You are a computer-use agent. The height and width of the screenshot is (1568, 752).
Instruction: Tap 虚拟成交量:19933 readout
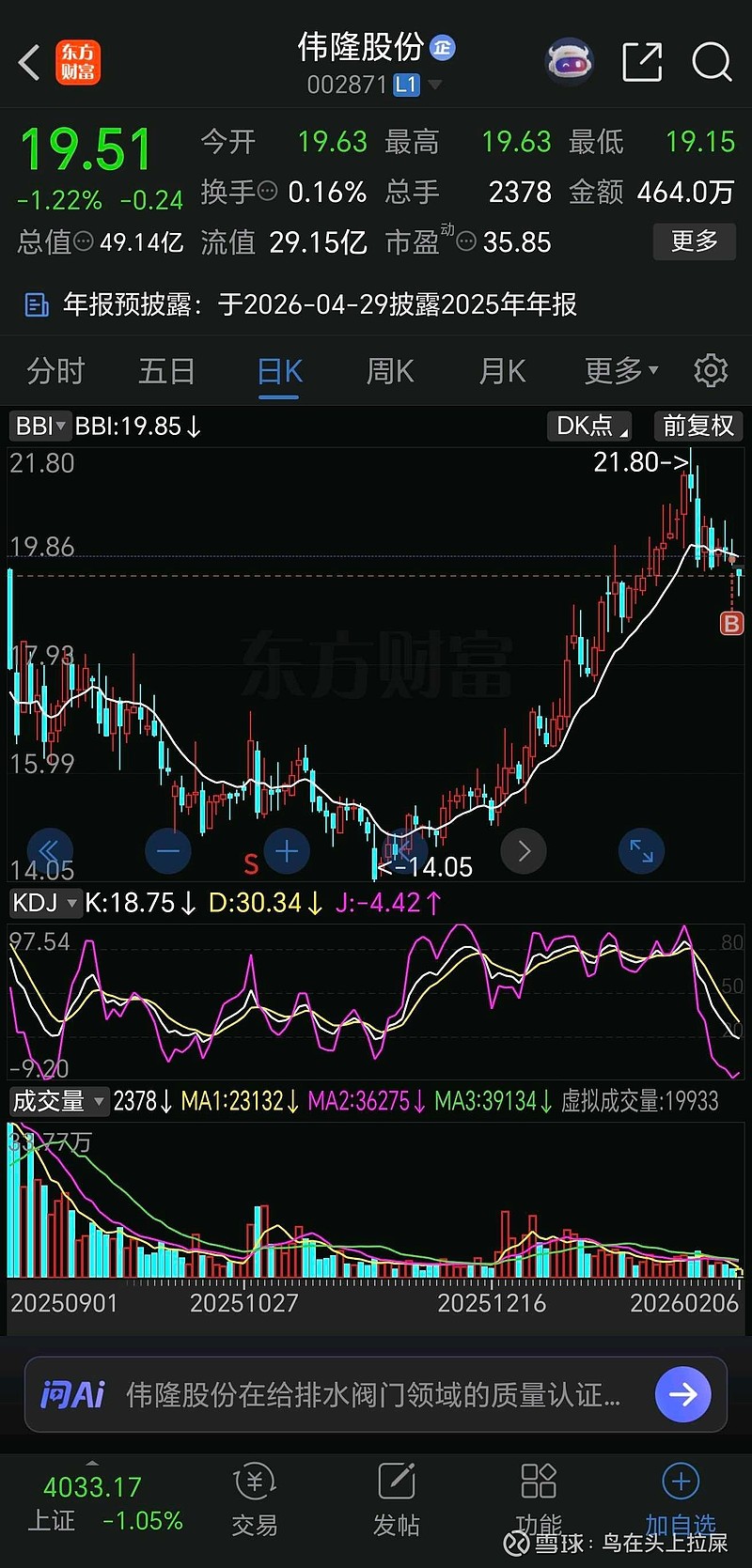click(639, 1101)
